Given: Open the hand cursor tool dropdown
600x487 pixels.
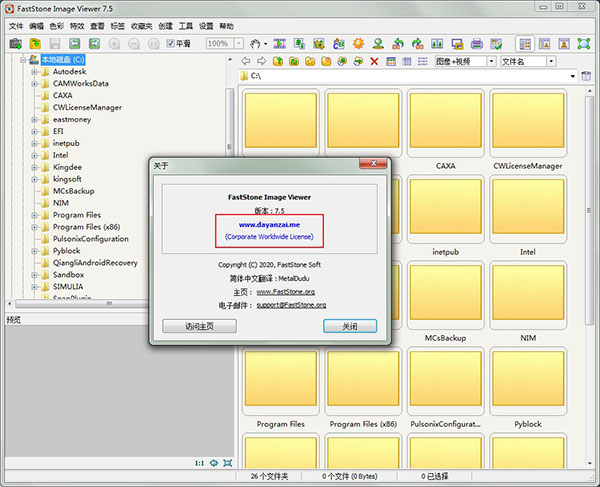Looking at the screenshot, I should [x=266, y=44].
